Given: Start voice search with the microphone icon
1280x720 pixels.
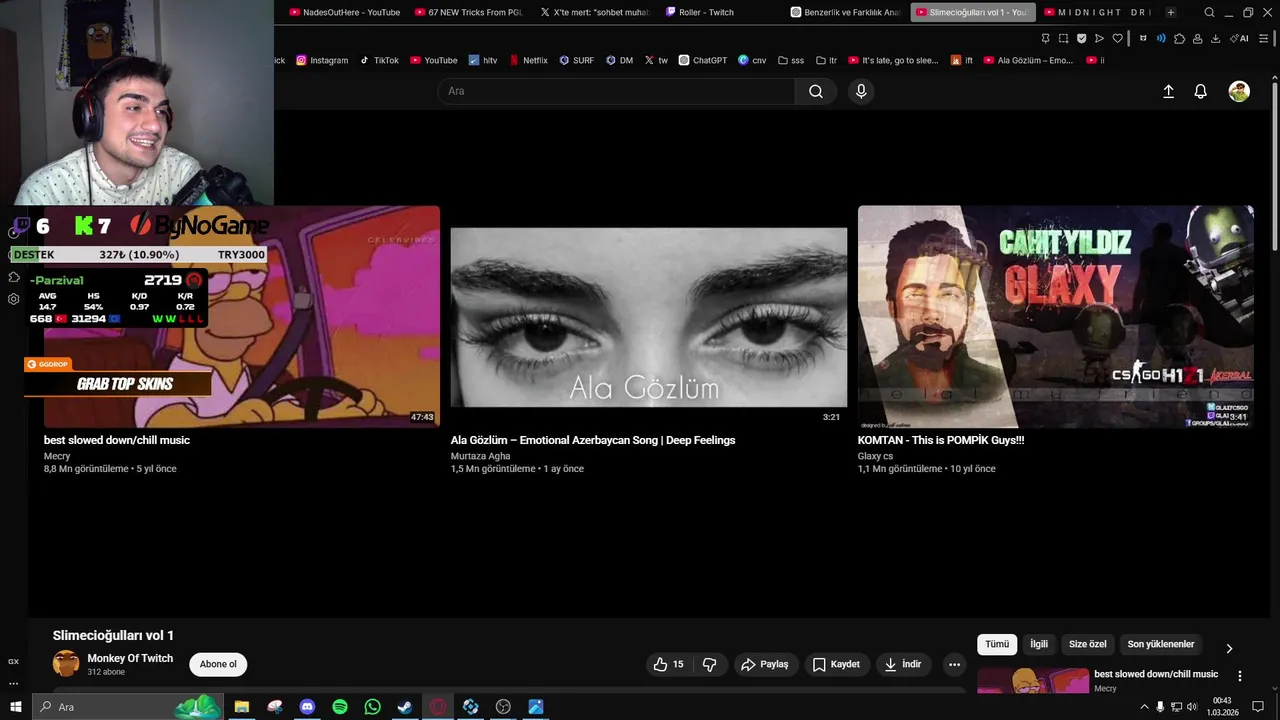Looking at the screenshot, I should [861, 91].
